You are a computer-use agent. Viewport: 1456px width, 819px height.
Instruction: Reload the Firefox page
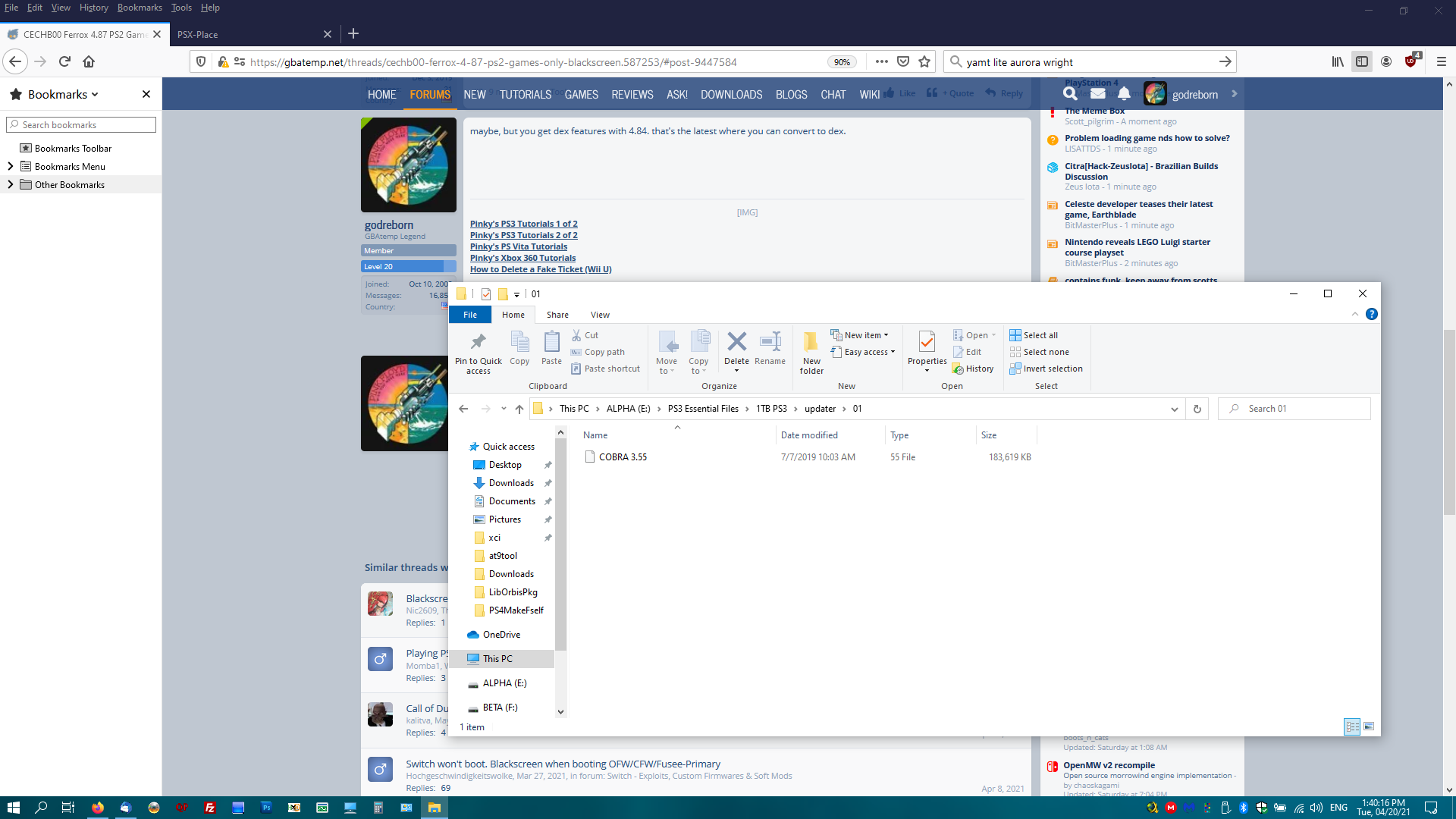point(64,61)
